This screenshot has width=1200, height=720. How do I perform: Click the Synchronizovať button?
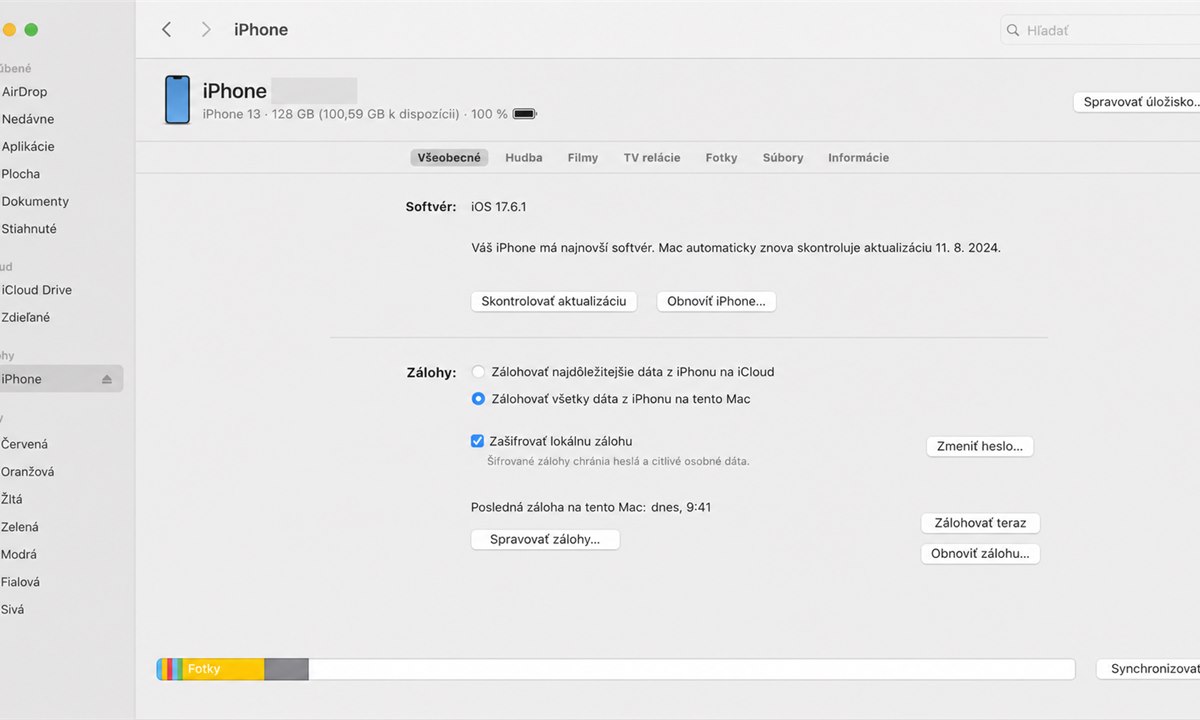[1148, 669]
